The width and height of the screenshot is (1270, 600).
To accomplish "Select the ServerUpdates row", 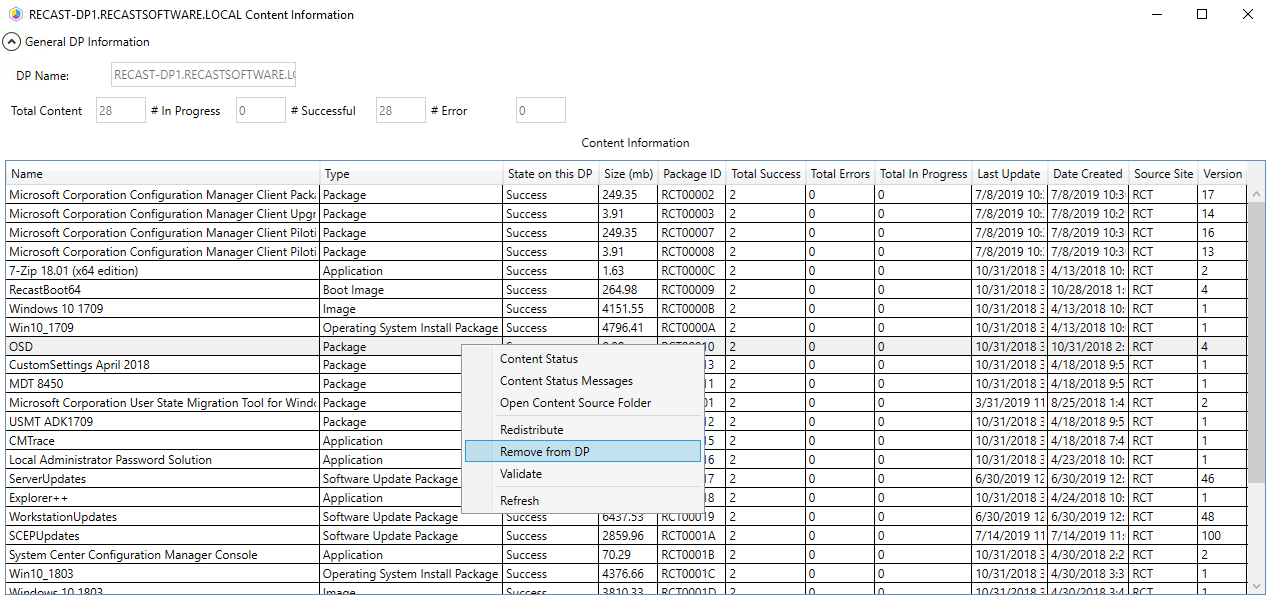I will click(x=627, y=479).
